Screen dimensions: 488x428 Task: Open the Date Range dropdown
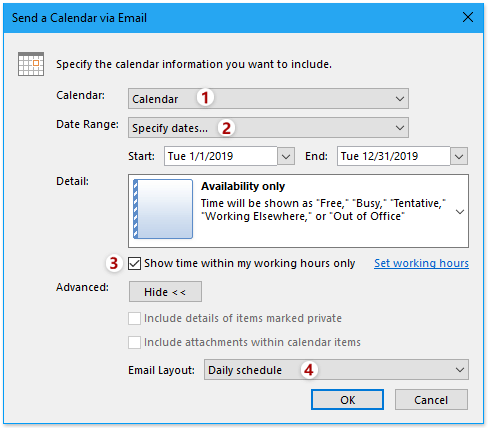pyautogui.click(x=268, y=128)
